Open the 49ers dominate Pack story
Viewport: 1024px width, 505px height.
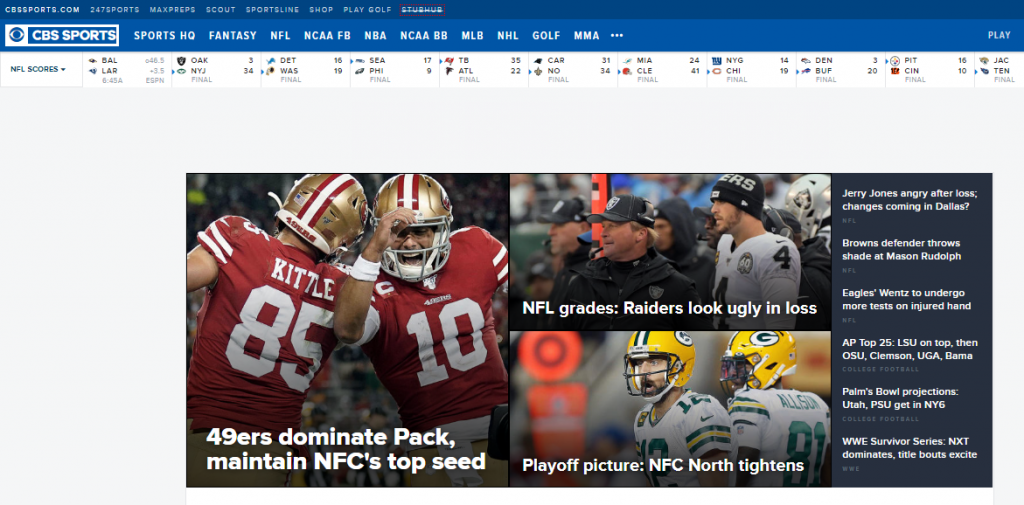point(346,449)
